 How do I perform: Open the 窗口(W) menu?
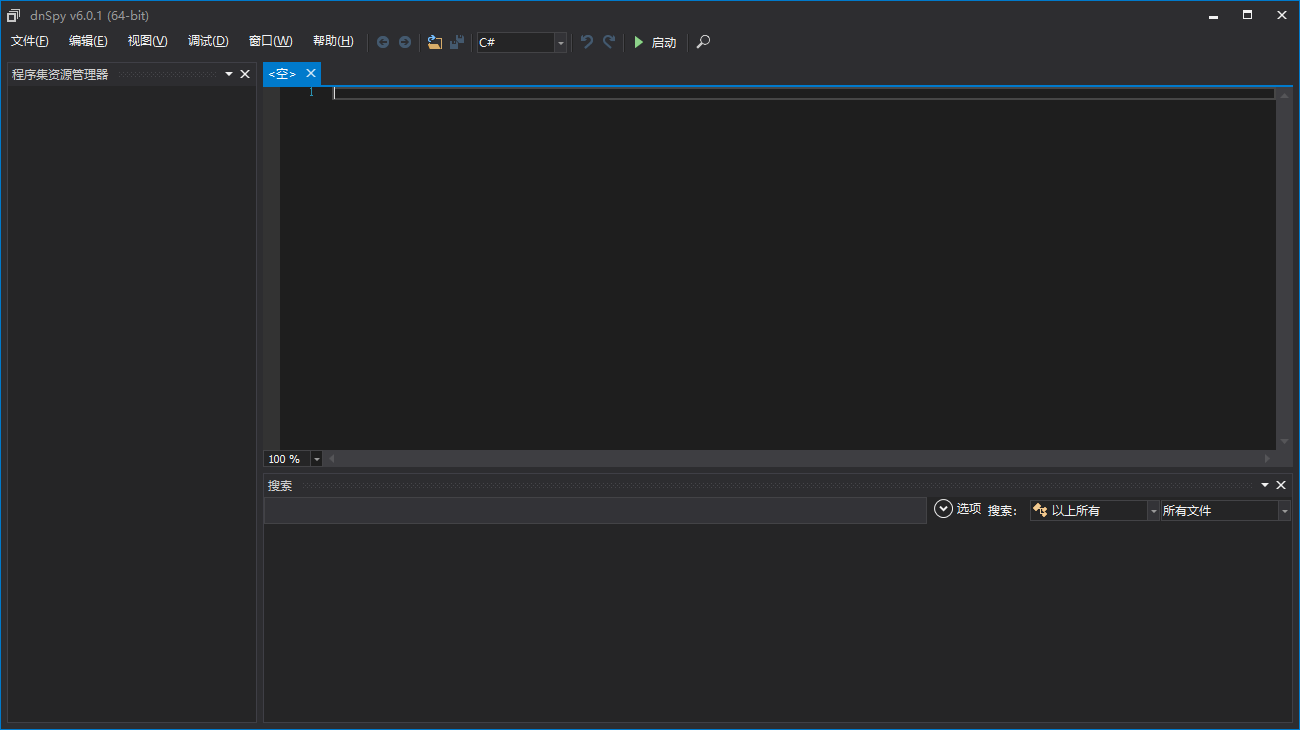pyautogui.click(x=270, y=41)
